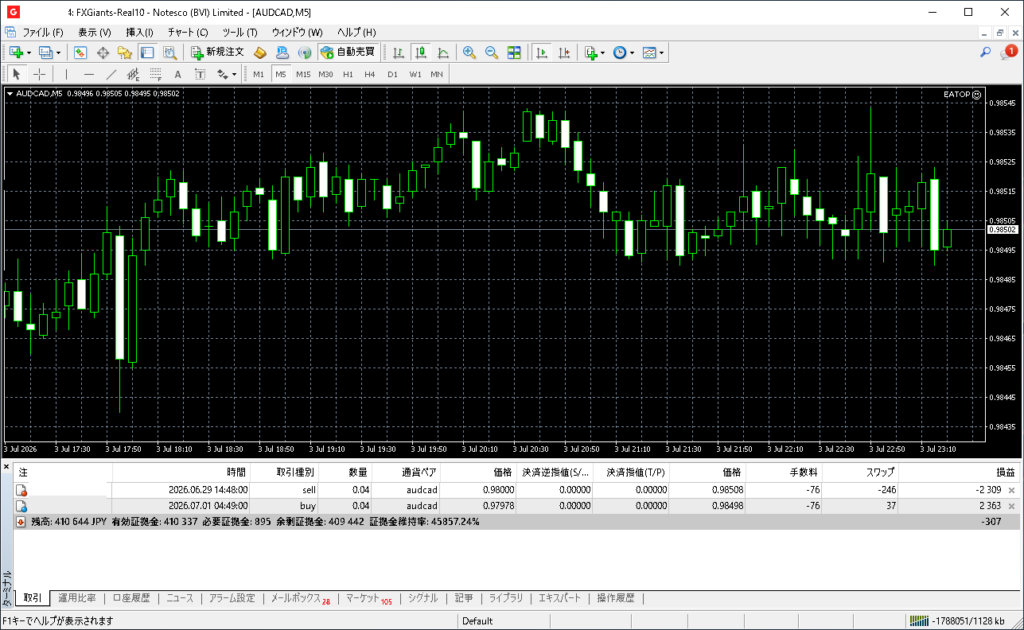Viewport: 1024px width, 630px height.
Task: Click the 新規注文 new order button
Action: 217,52
